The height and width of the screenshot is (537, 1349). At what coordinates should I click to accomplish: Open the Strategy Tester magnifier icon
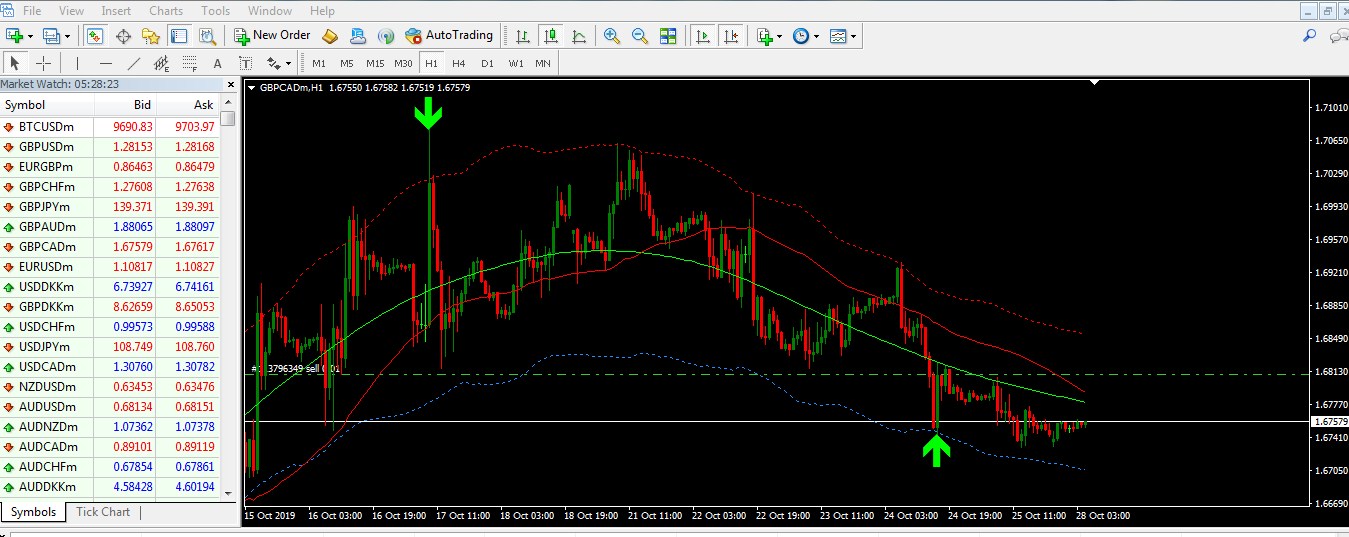[207, 36]
